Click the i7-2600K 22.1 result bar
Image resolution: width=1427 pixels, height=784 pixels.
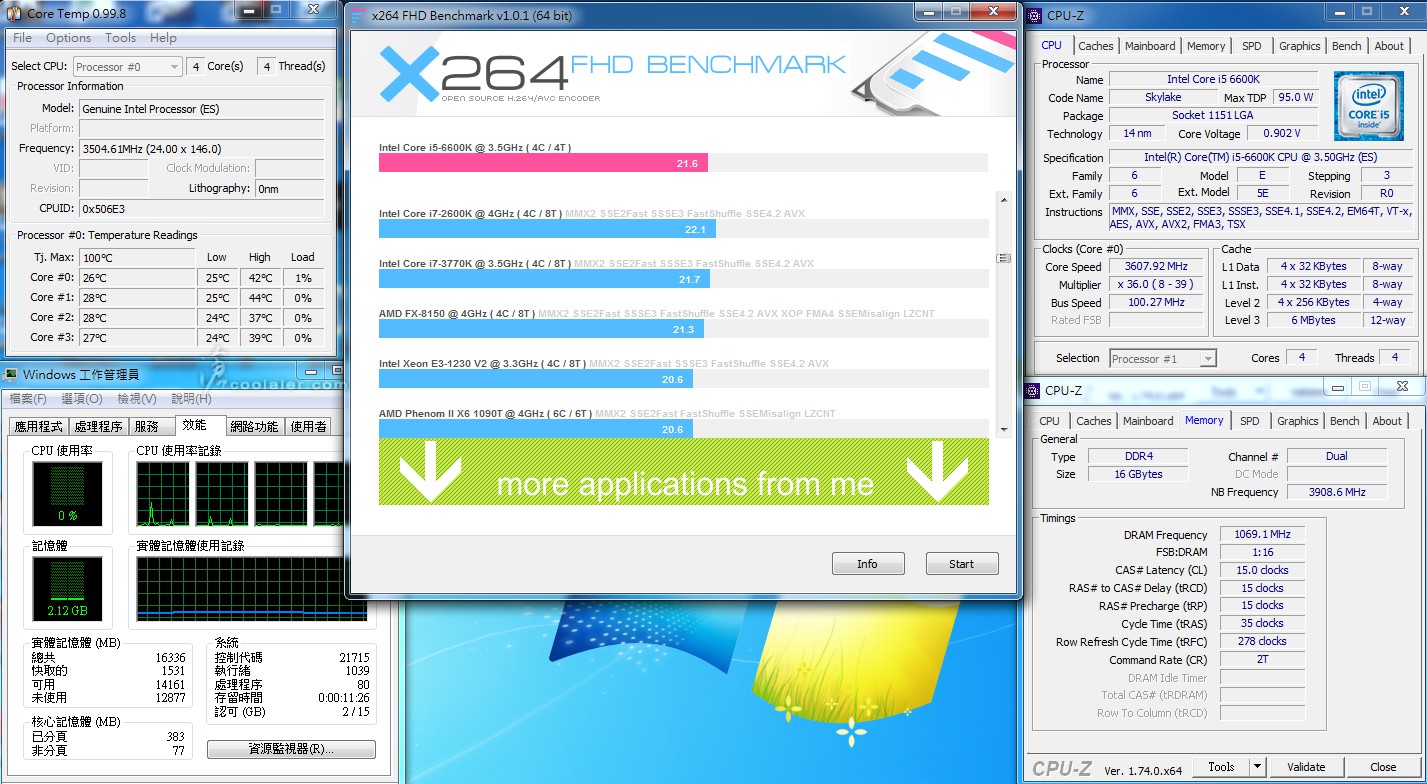coord(547,229)
